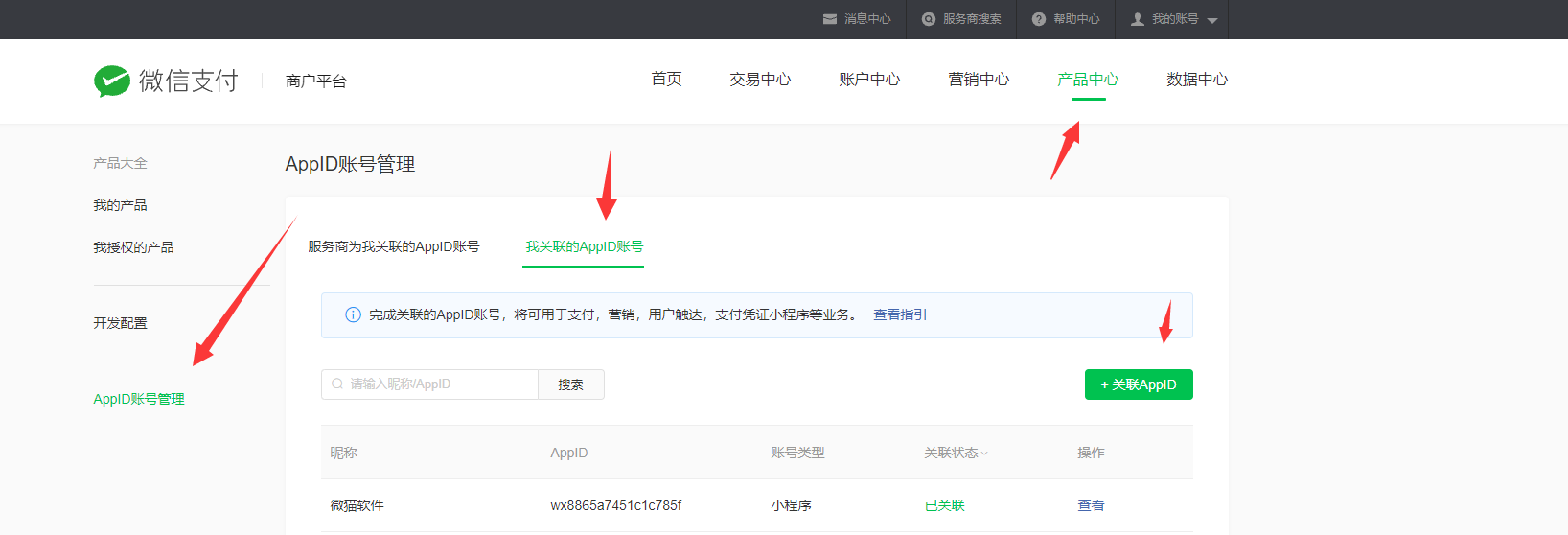Open the 查看指引 link
The width and height of the screenshot is (1568, 535).
[900, 314]
